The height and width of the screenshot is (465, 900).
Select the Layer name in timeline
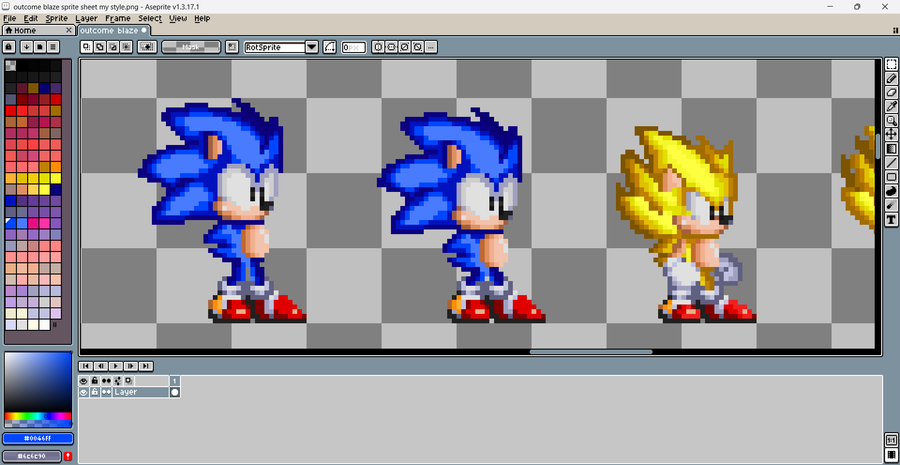coord(141,392)
